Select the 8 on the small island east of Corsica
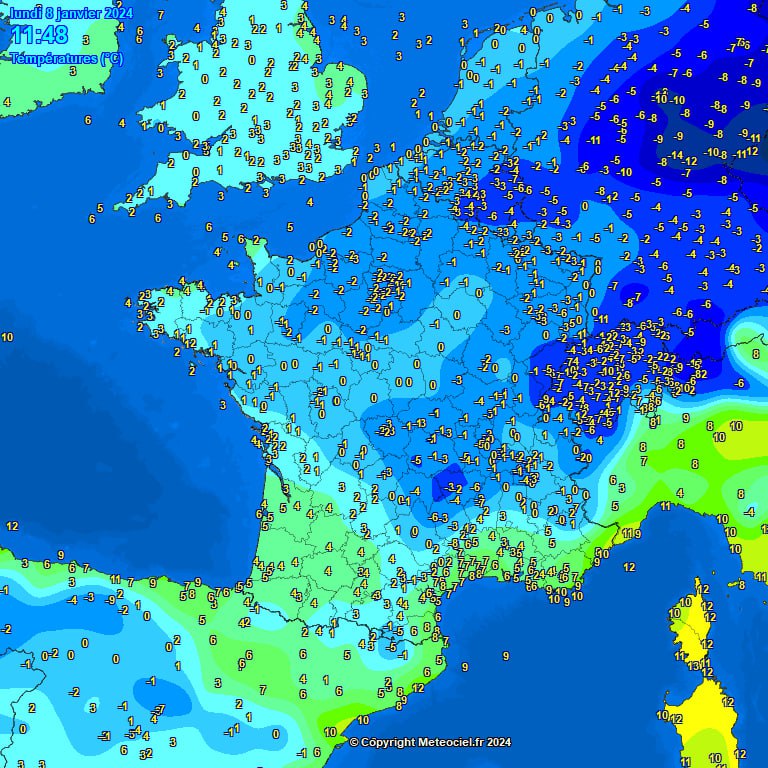The image size is (768, 768). 741,584
